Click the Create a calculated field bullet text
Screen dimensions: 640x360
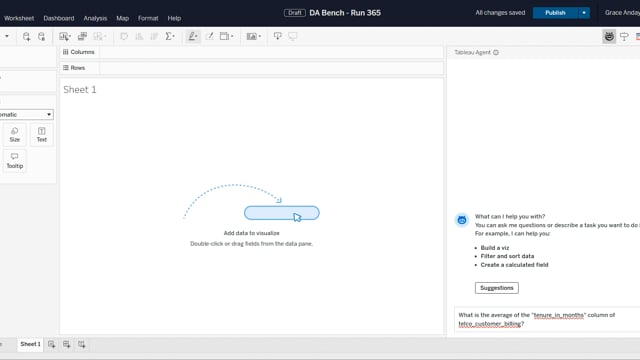click(514, 265)
